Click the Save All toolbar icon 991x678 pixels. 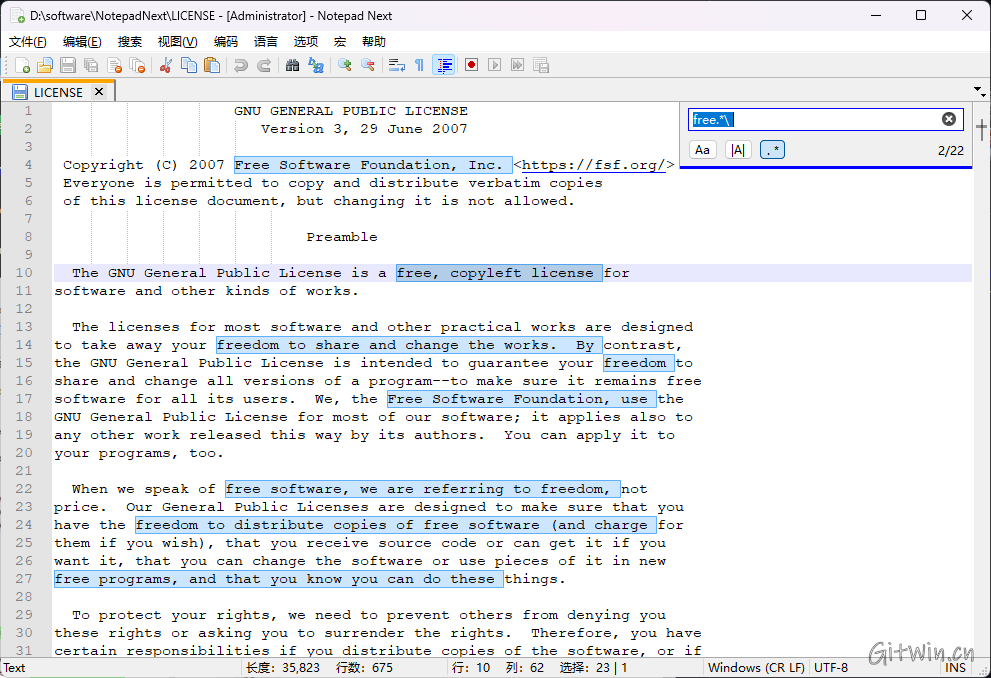coord(91,65)
